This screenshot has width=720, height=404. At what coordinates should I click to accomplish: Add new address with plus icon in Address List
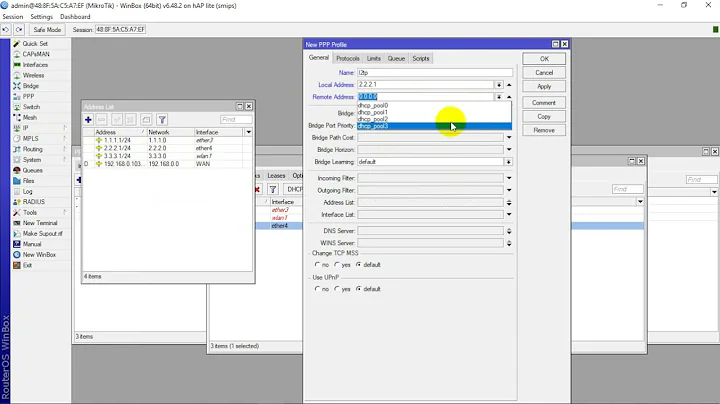(88, 120)
